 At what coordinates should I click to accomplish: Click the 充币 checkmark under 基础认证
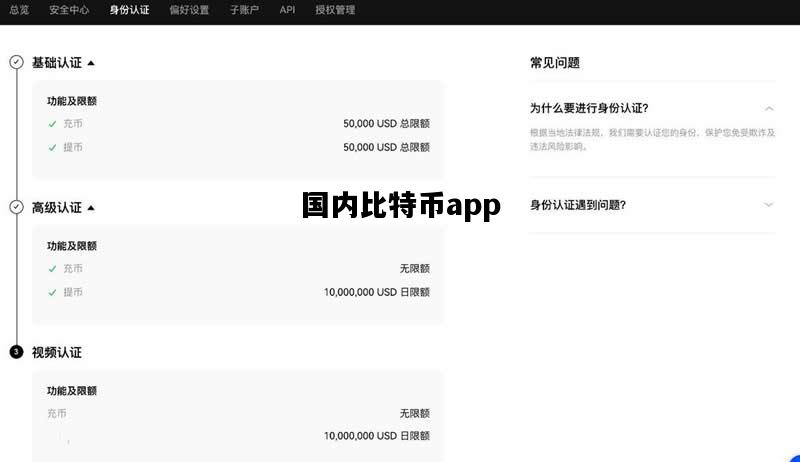(x=52, y=124)
